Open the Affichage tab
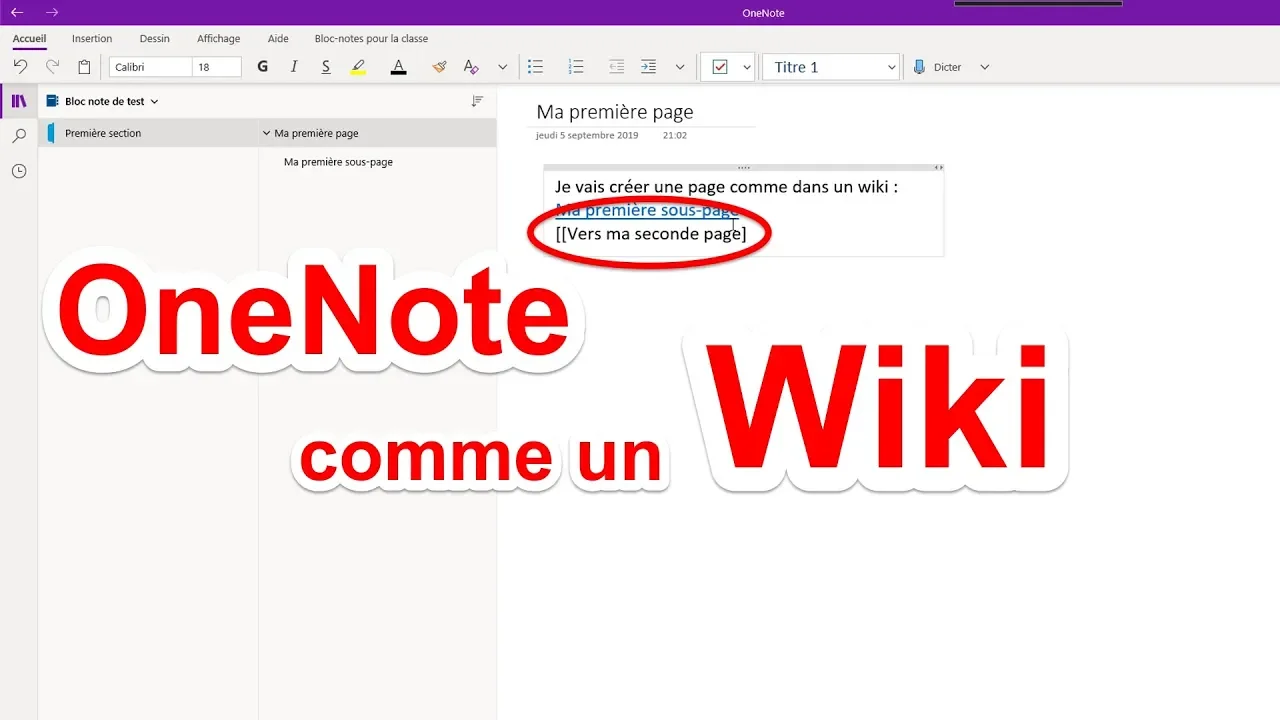 218,39
